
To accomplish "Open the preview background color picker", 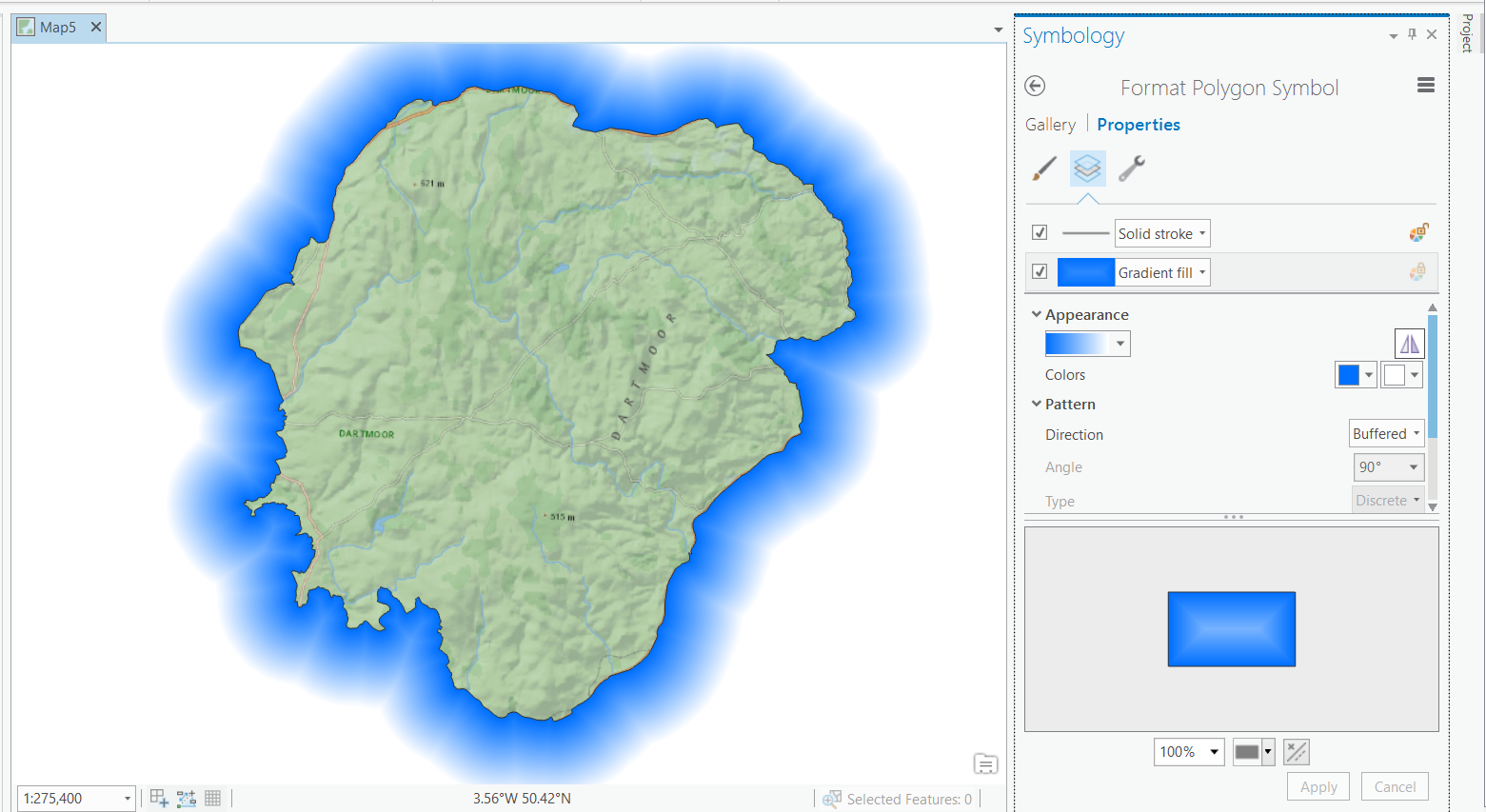I will click(1254, 752).
